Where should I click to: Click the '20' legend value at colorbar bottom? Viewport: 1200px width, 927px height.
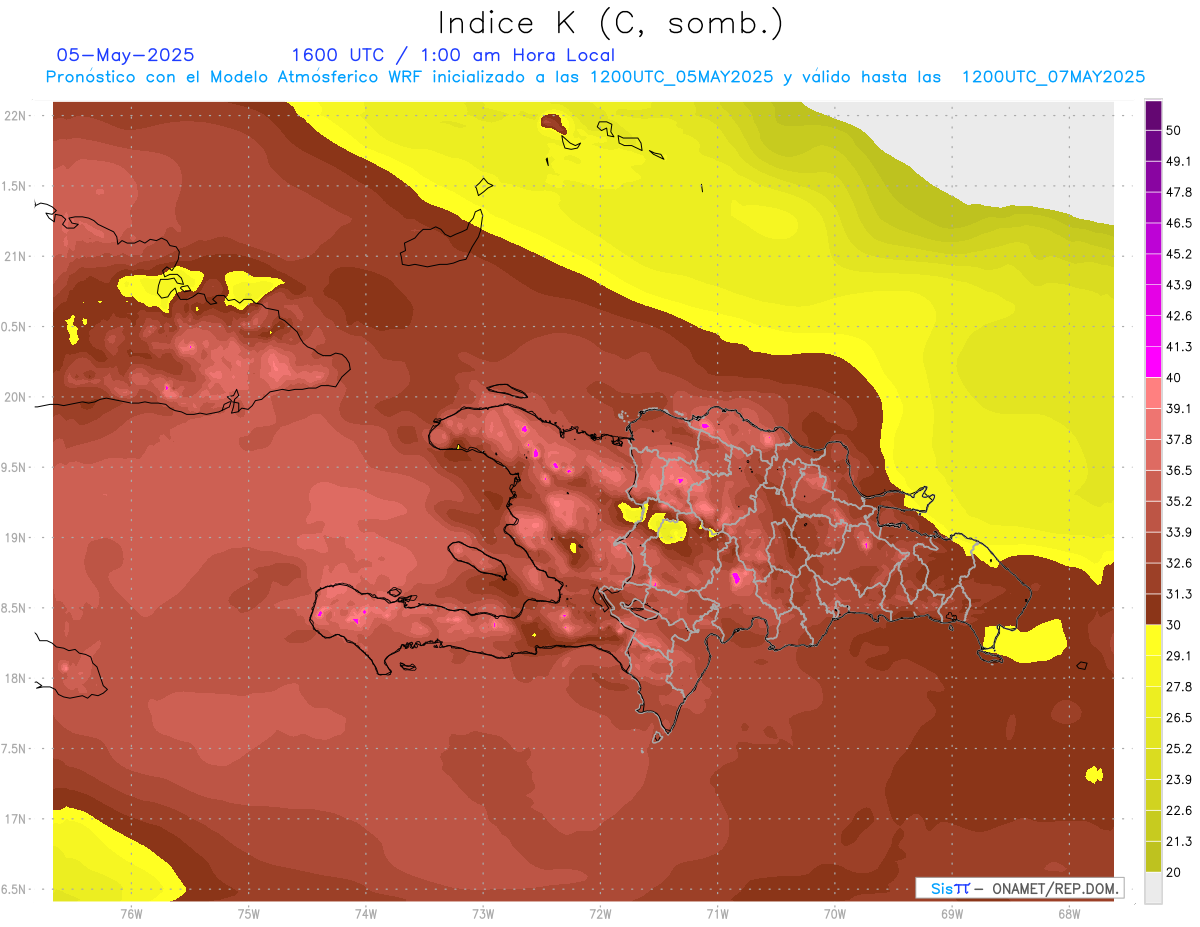(1174, 872)
